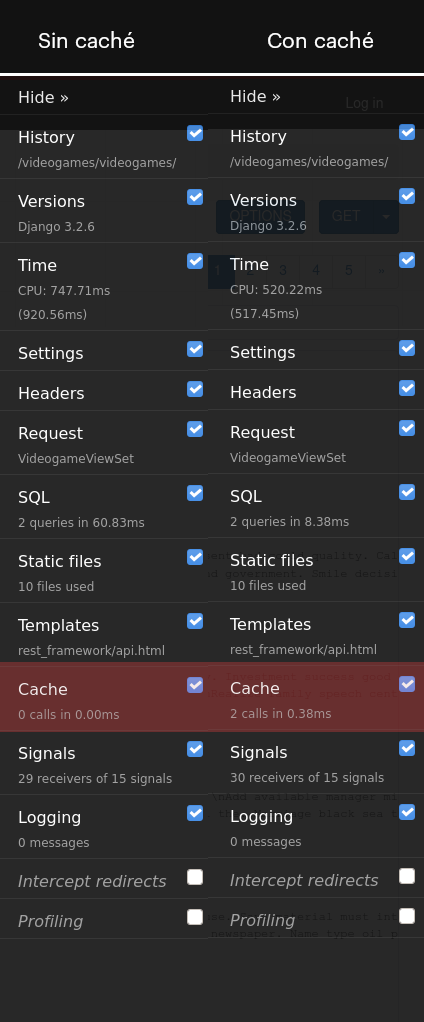Image resolution: width=424 pixels, height=1022 pixels.
Task: Toggle Static files checkbox in Con caché
Action: 407,556
